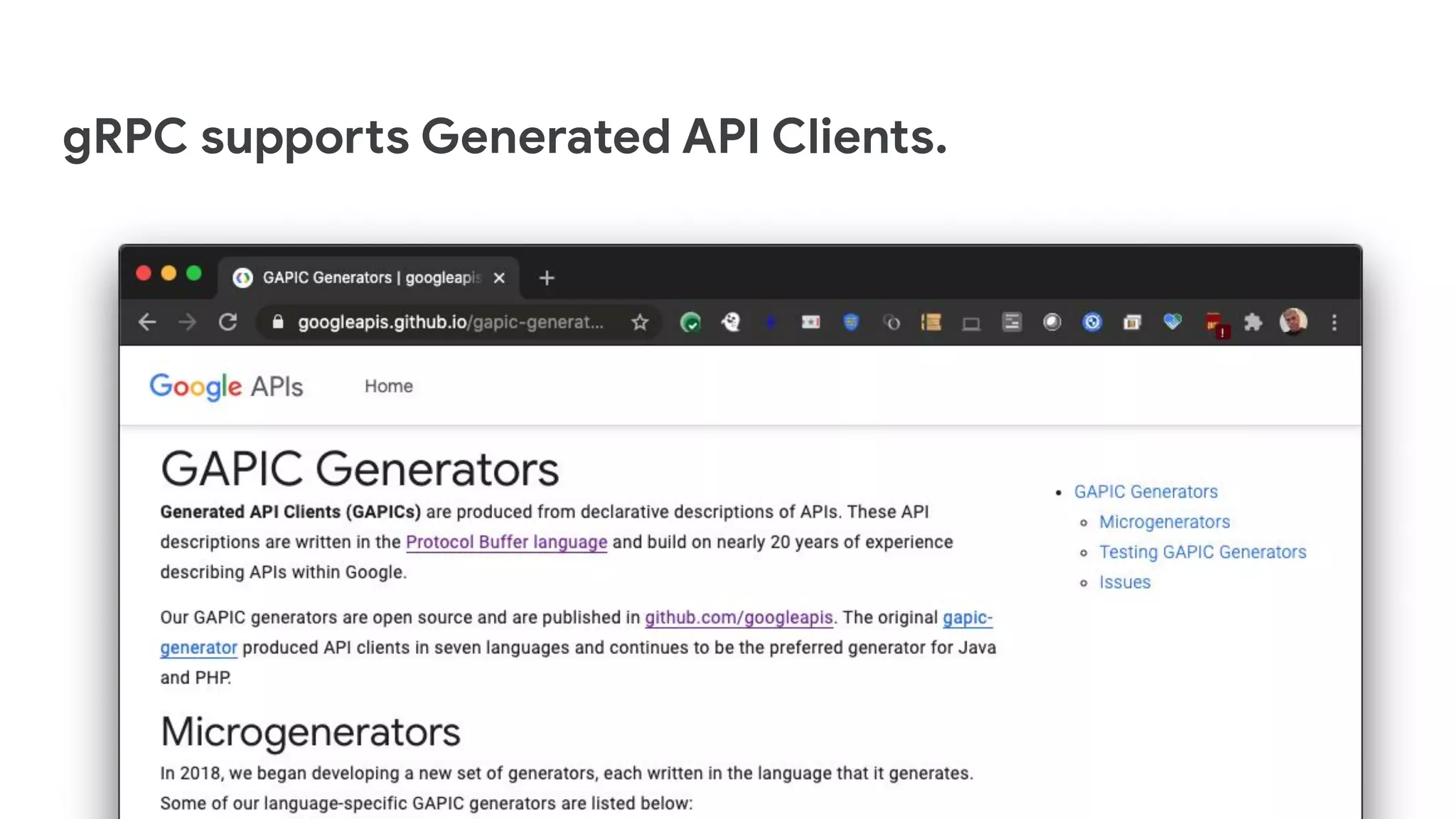Open a new tab with the plus button
1456x819 pixels.
point(546,278)
